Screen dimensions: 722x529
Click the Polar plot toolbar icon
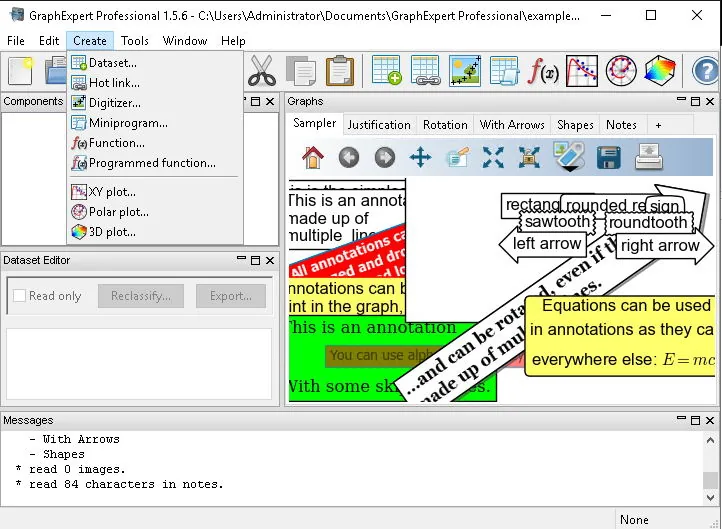[x=621, y=71]
